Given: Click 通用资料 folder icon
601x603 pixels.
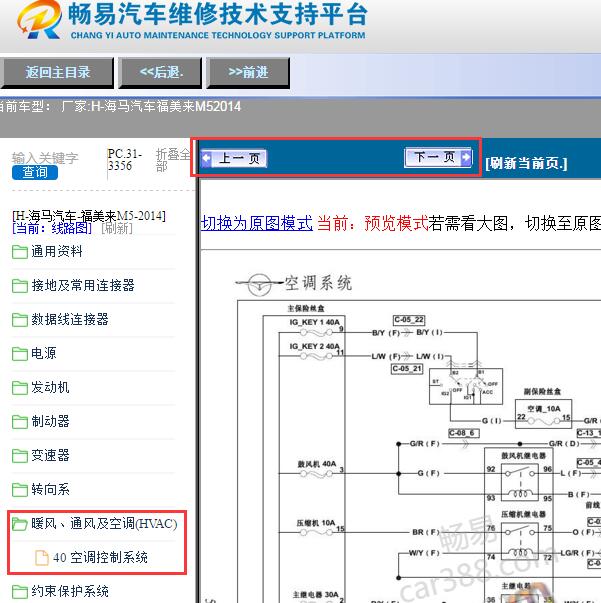Looking at the screenshot, I should (x=20, y=252).
